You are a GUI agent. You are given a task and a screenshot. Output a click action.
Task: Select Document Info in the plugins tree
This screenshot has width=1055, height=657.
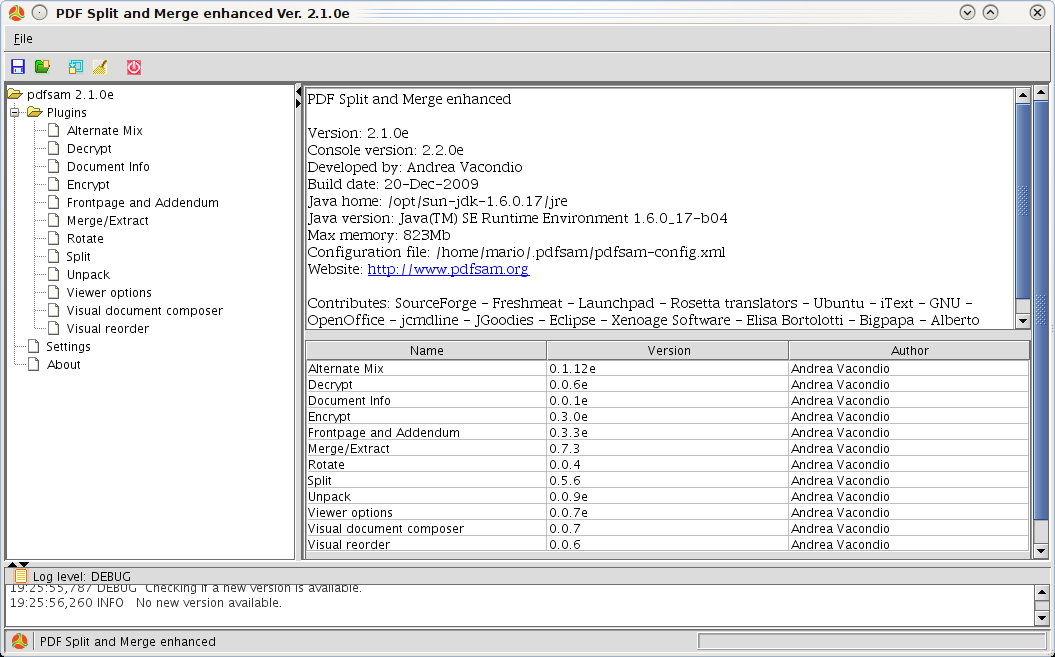click(x=108, y=166)
